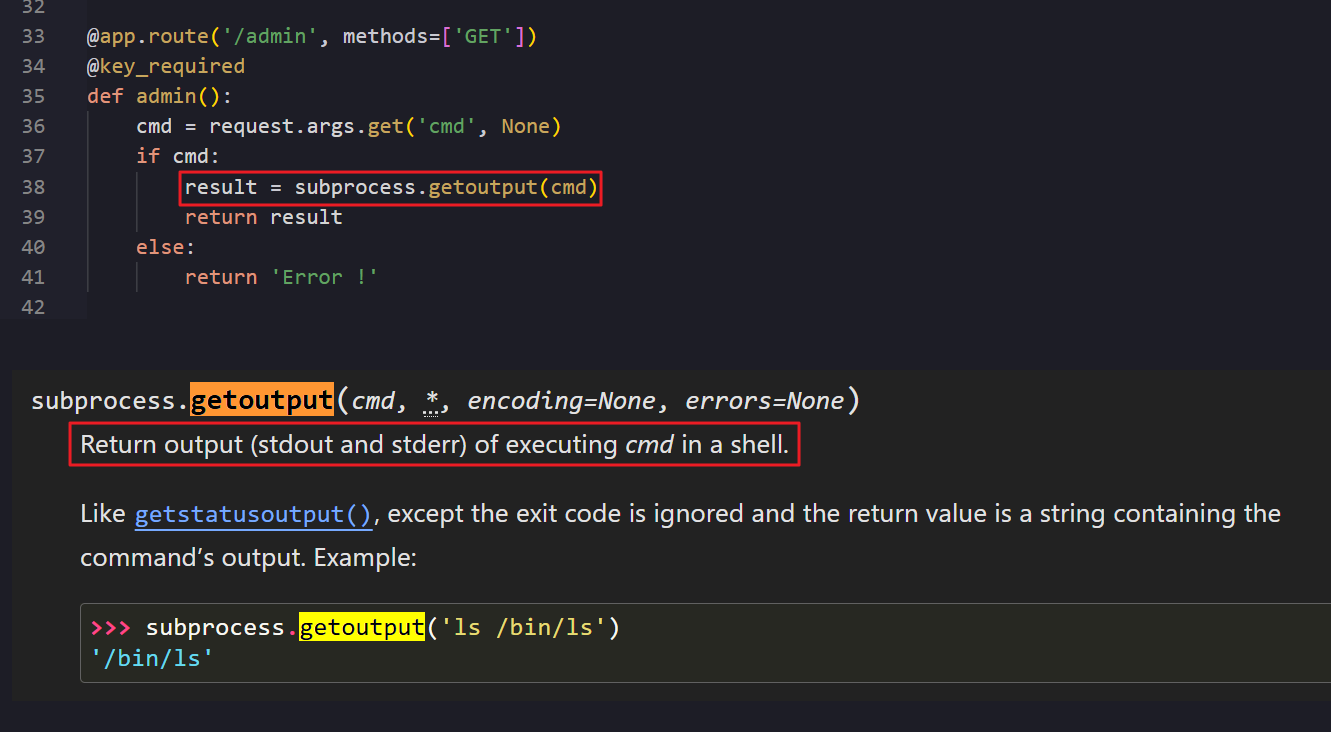Screen dimensions: 1331x732
Task: Click the getstatusoutput() documentation link
Action: (x=253, y=514)
